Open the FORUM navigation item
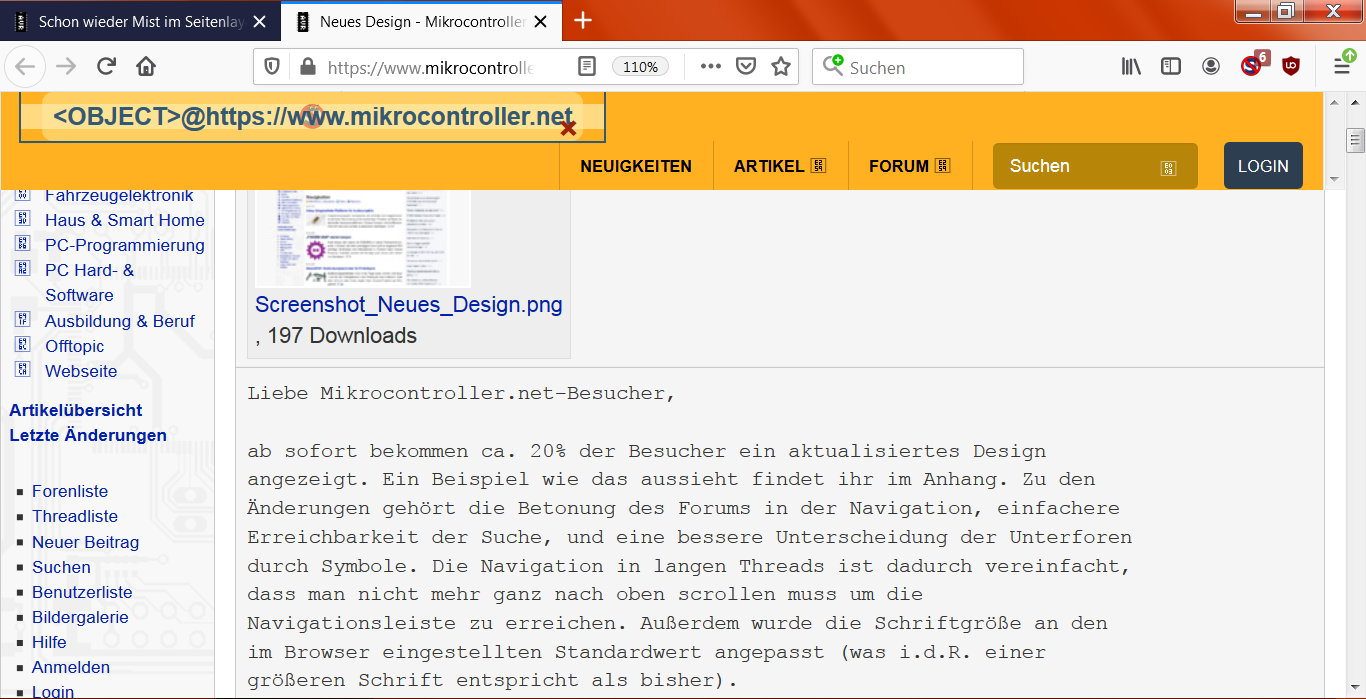The width and height of the screenshot is (1366, 699). tap(909, 166)
